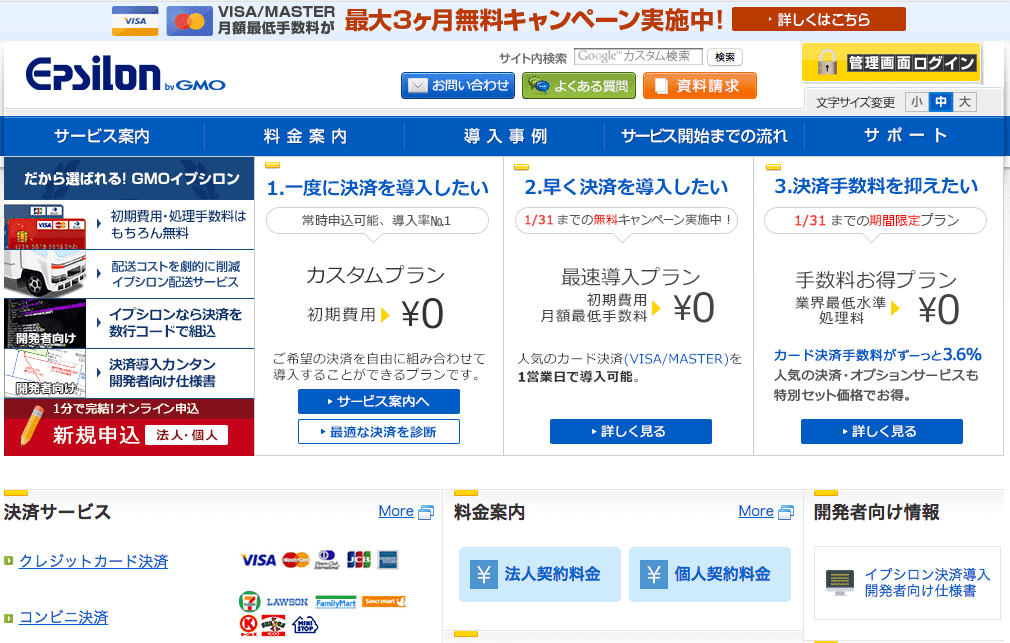
Task: Open イプシロンなら決済を数行コードで組込 link
Action: (175, 323)
